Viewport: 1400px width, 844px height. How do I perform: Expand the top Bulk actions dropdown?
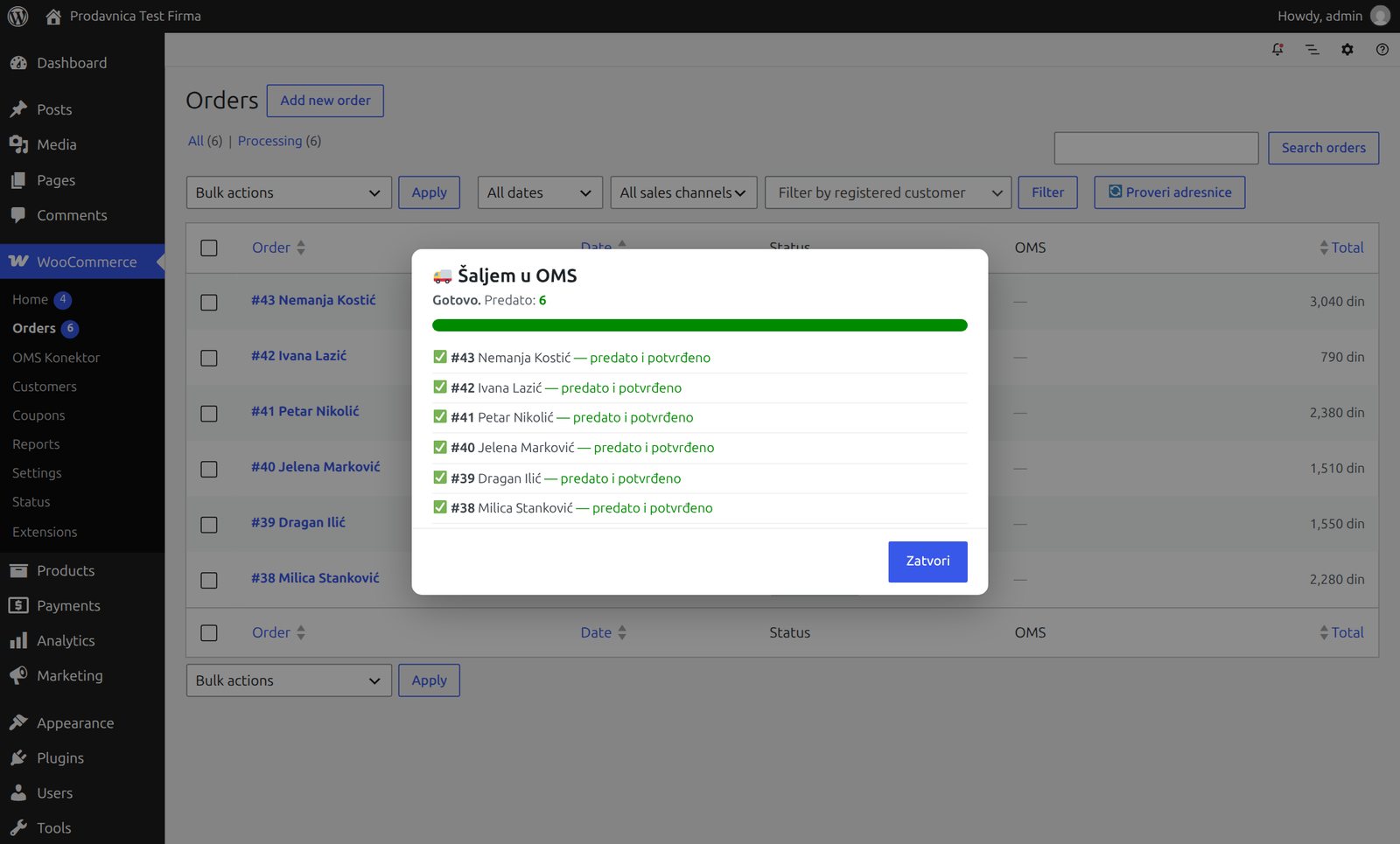click(x=289, y=192)
